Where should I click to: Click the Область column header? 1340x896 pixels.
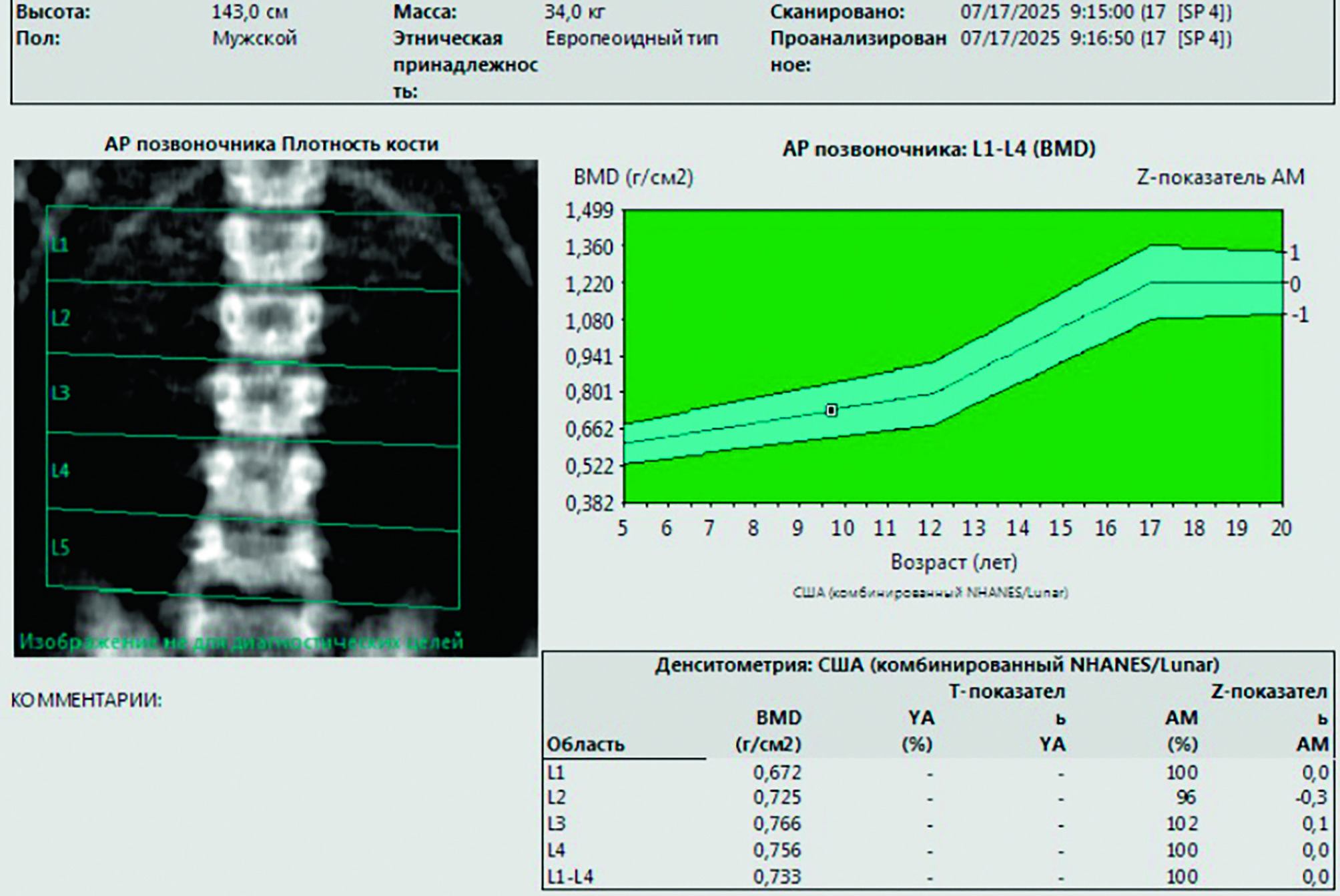coord(585,744)
